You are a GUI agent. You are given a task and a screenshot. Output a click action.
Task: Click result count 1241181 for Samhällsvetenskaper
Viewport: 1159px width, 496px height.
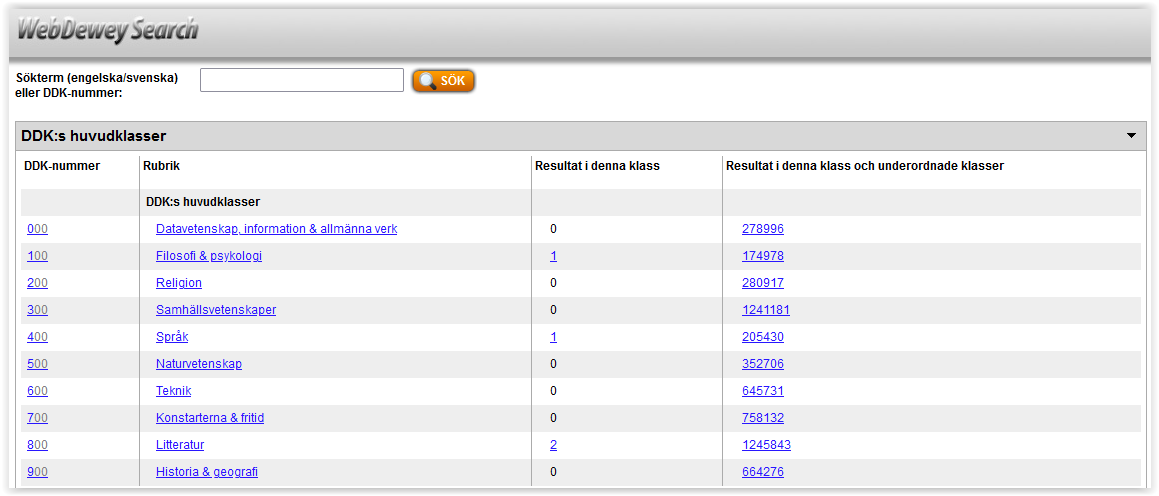[766, 310]
